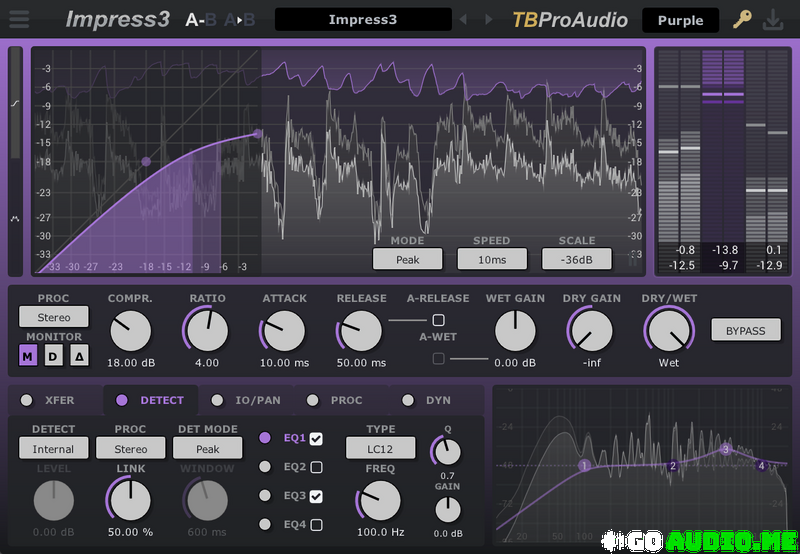Click the download update icon

[x=773, y=20]
